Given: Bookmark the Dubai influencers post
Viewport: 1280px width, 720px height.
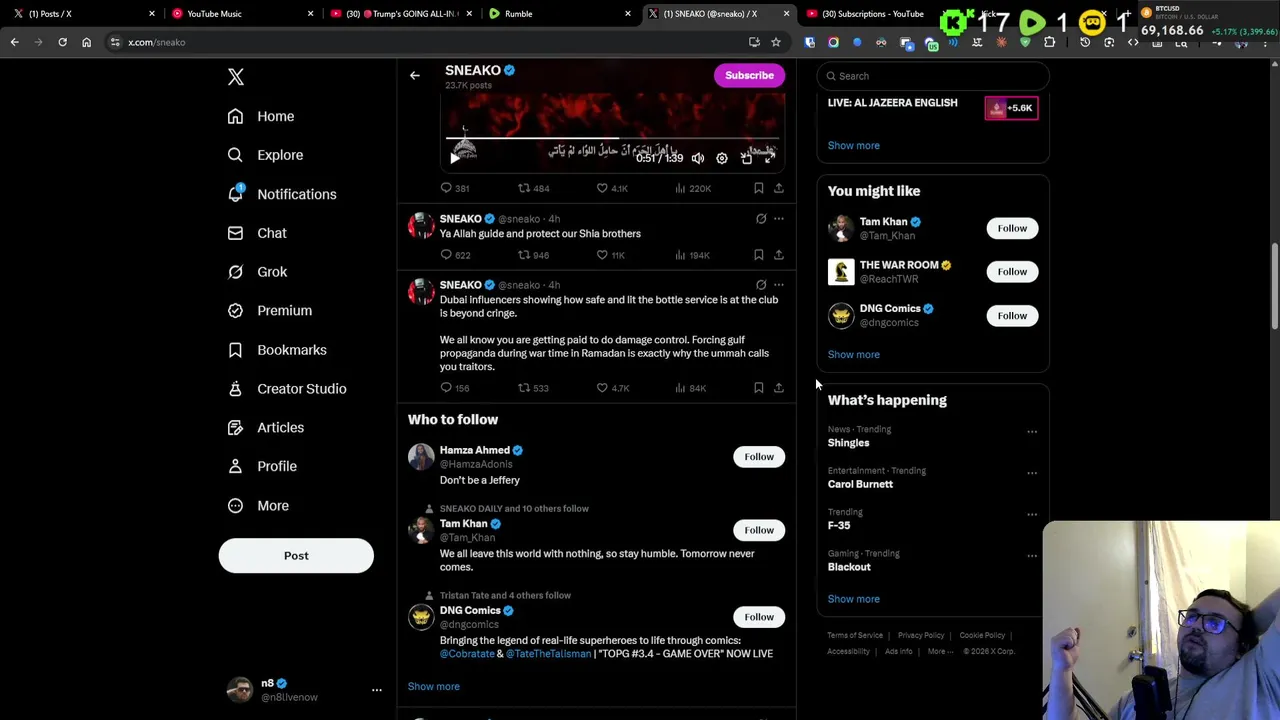Looking at the screenshot, I should (x=759, y=388).
